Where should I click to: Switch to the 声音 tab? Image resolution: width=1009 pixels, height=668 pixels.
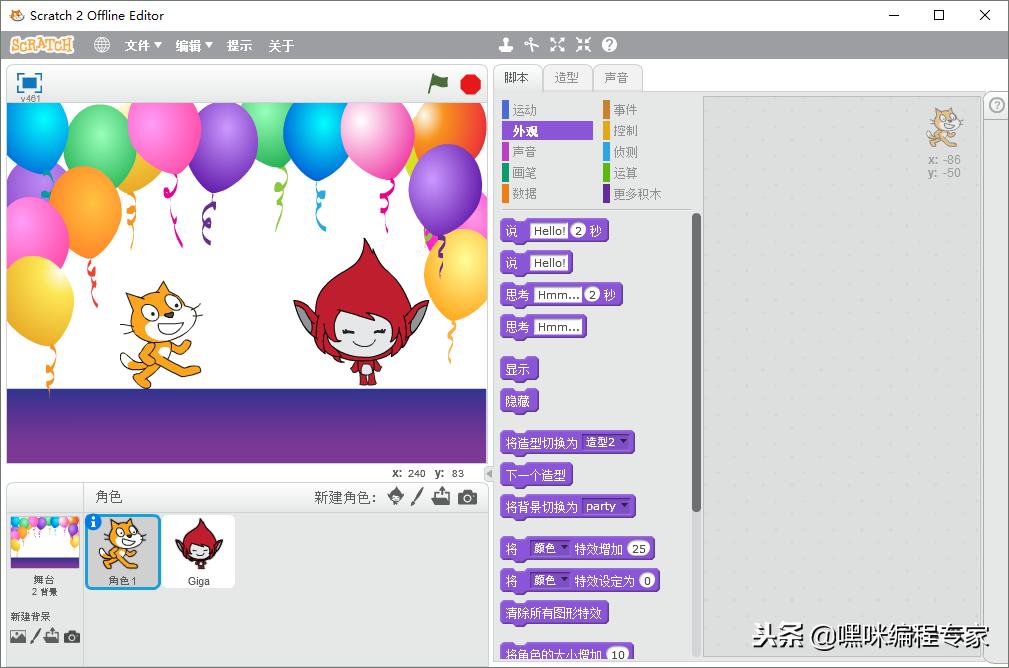pyautogui.click(x=618, y=78)
